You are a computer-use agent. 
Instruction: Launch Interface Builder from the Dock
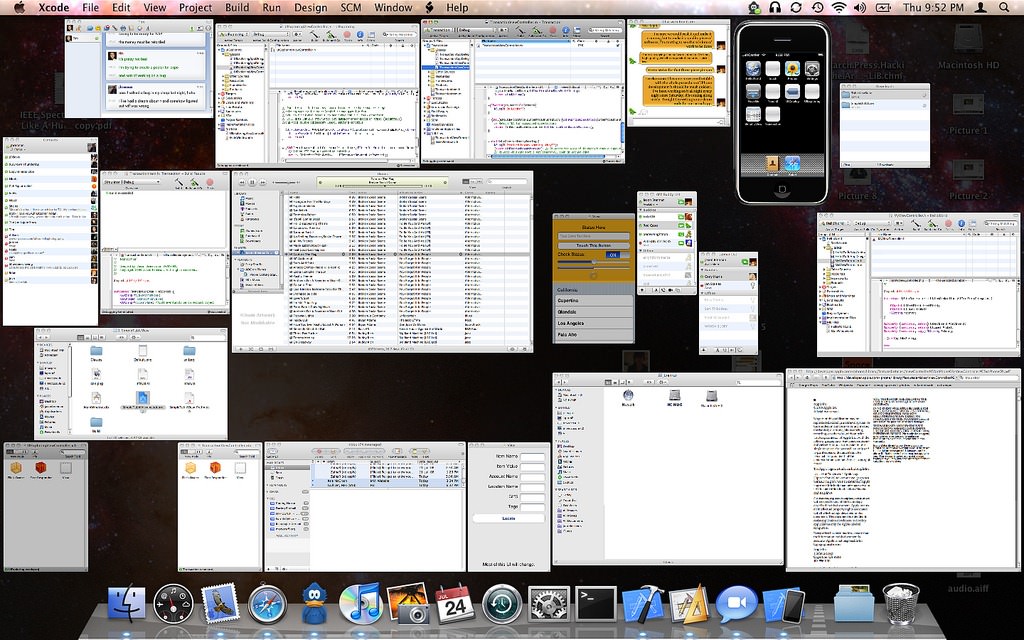pos(689,605)
